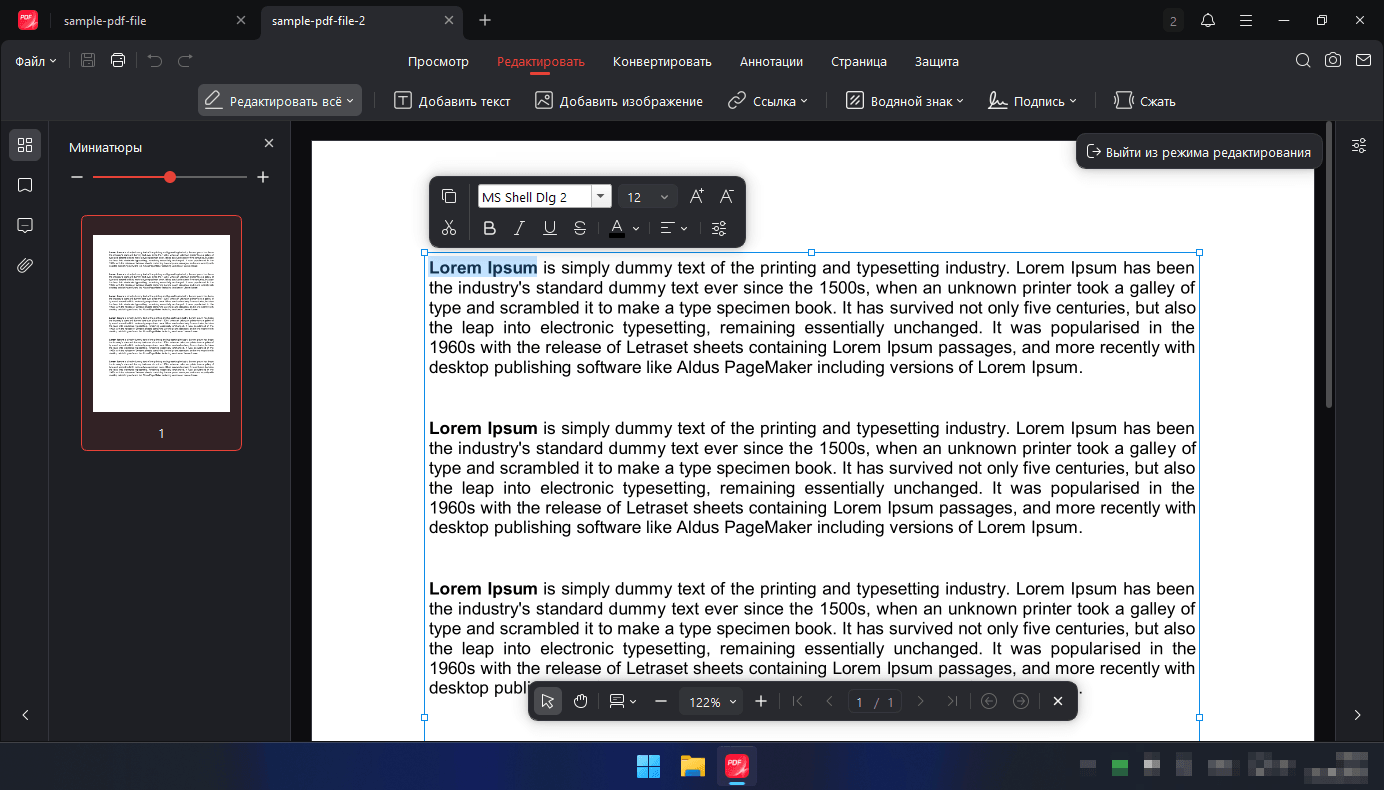1384x790 pixels.
Task: Click the print icon
Action: [x=118, y=61]
